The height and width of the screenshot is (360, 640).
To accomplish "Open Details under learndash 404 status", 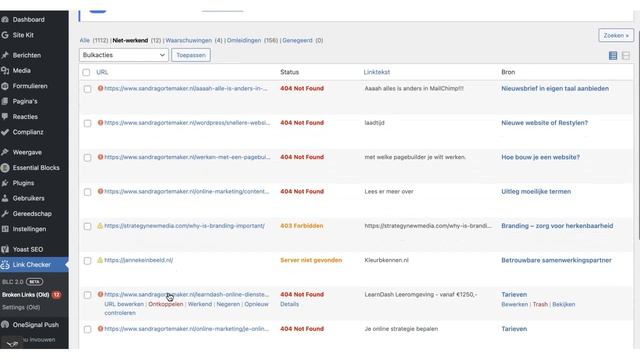I will (289, 304).
